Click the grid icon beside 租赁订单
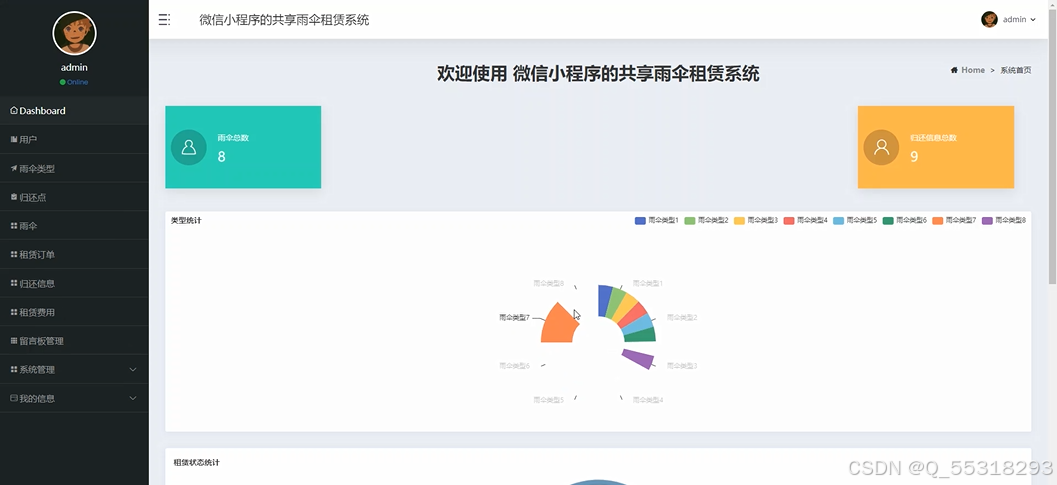This screenshot has height=485, width=1057. pyautogui.click(x=14, y=254)
